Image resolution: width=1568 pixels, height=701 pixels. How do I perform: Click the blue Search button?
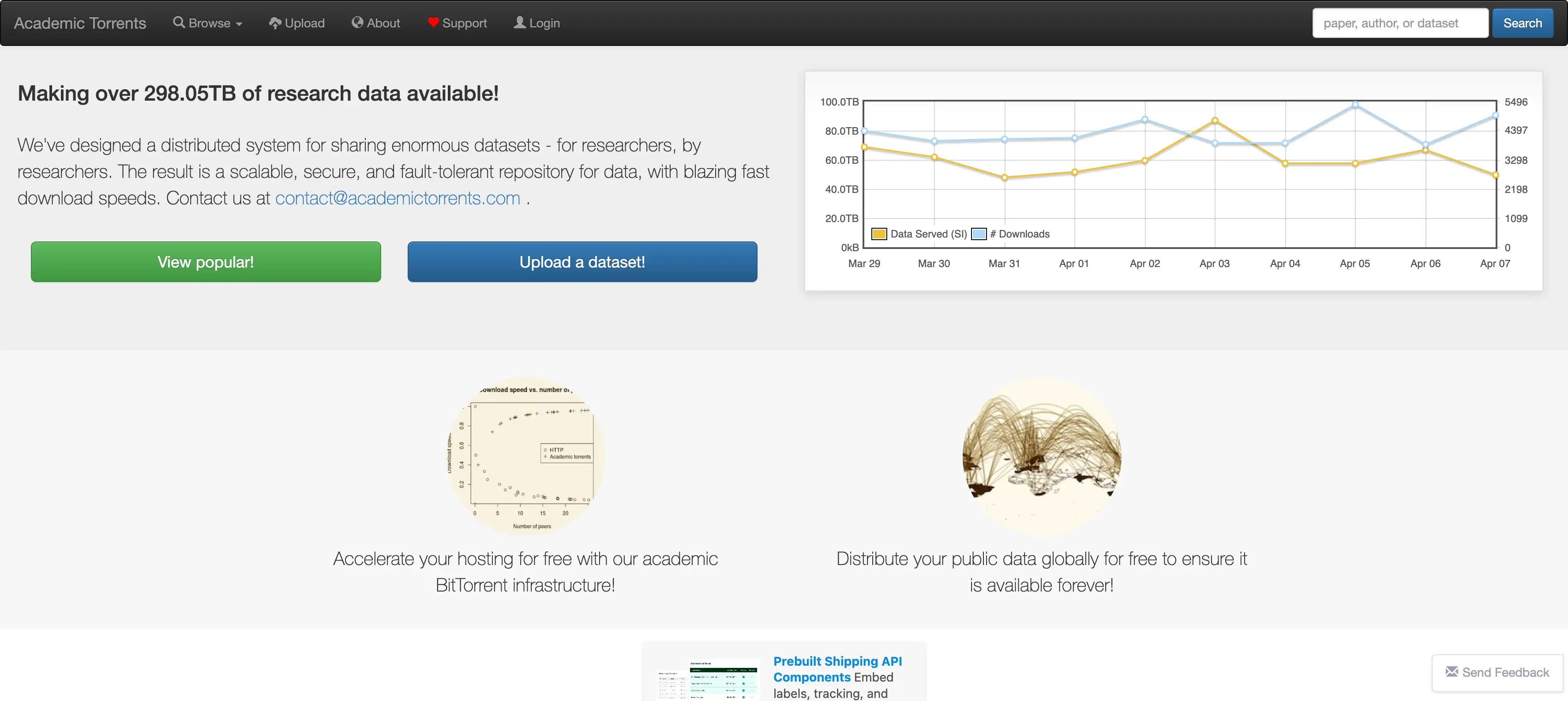click(1523, 23)
